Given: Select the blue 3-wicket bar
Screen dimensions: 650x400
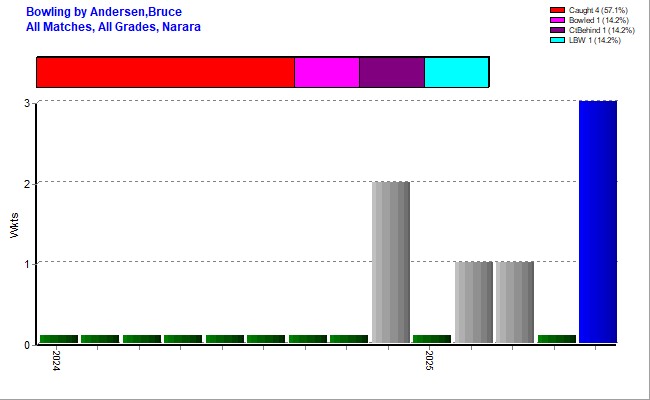Looking at the screenshot, I should 598,222.
